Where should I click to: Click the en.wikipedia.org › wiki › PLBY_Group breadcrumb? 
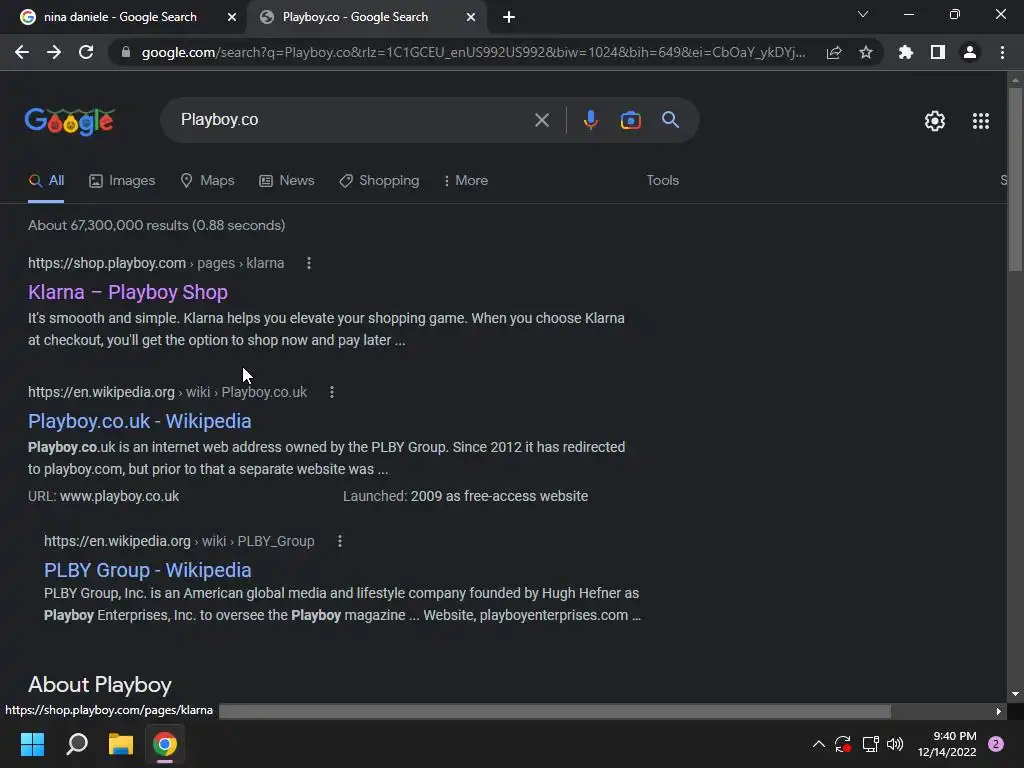179,541
